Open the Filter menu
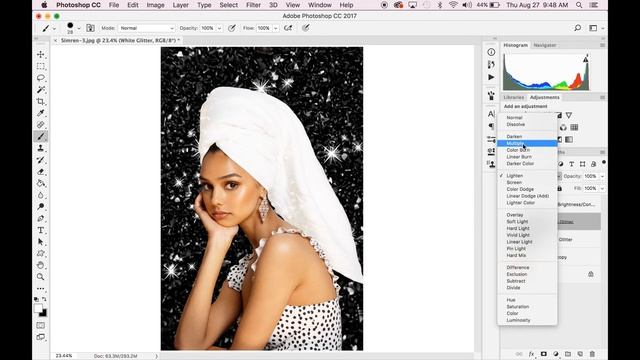This screenshot has width=640, height=360. [253, 5]
